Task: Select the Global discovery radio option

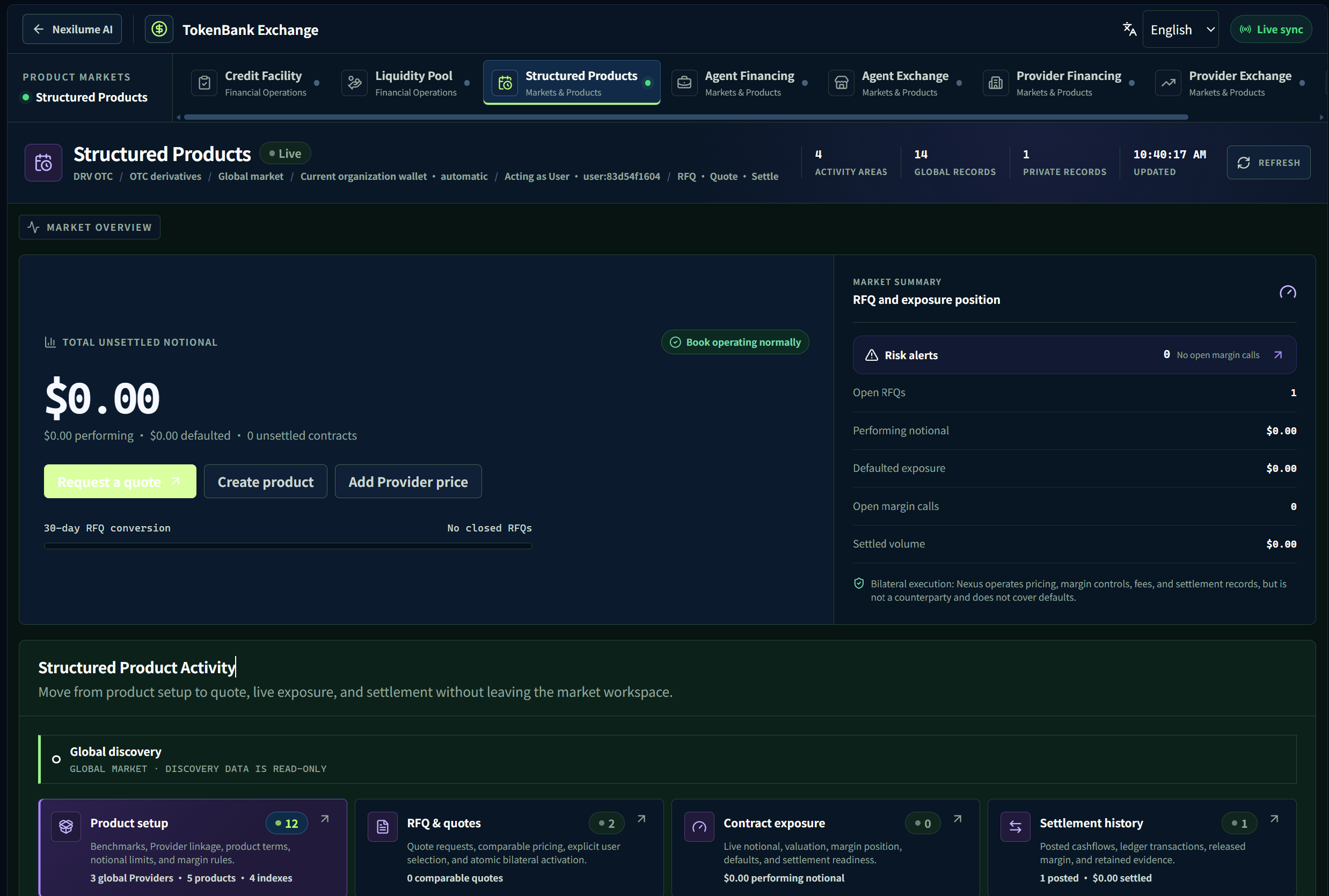Action: tap(56, 759)
